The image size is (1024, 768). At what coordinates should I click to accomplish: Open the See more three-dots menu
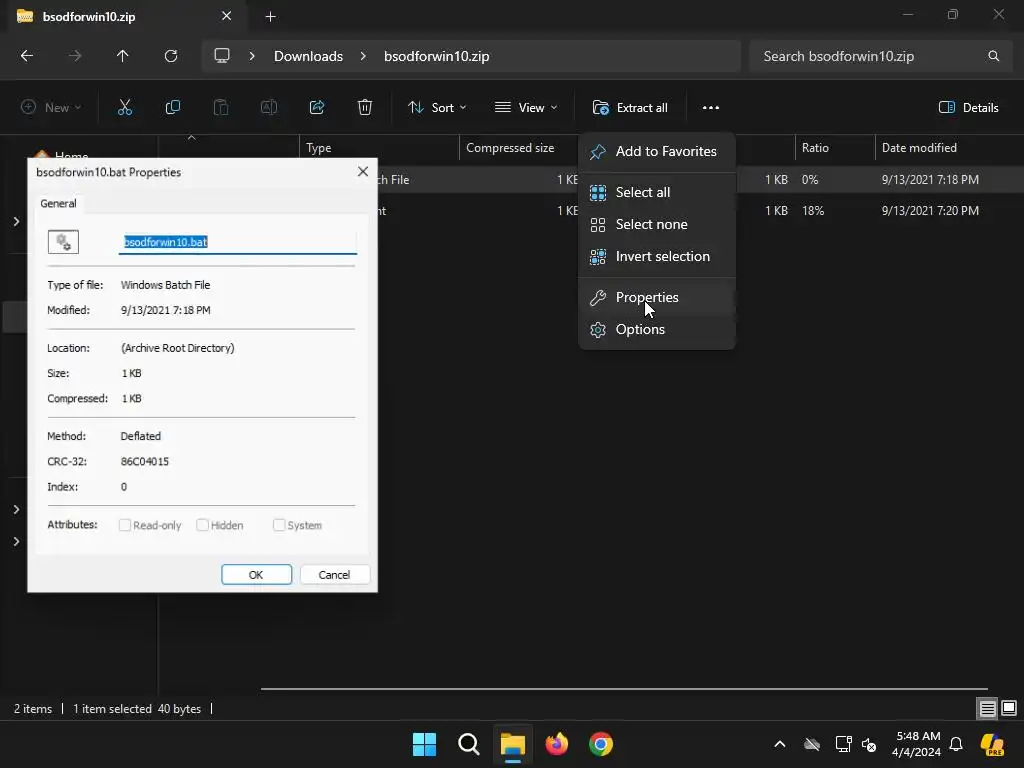click(x=711, y=108)
